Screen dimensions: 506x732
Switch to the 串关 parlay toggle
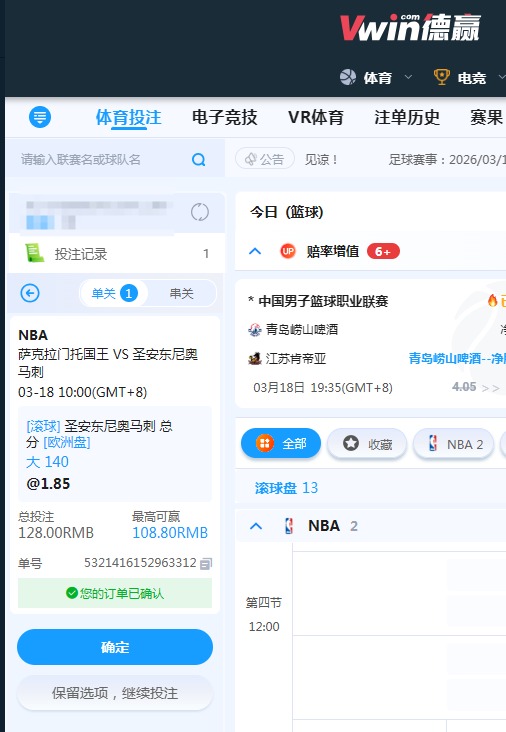[x=181, y=293]
